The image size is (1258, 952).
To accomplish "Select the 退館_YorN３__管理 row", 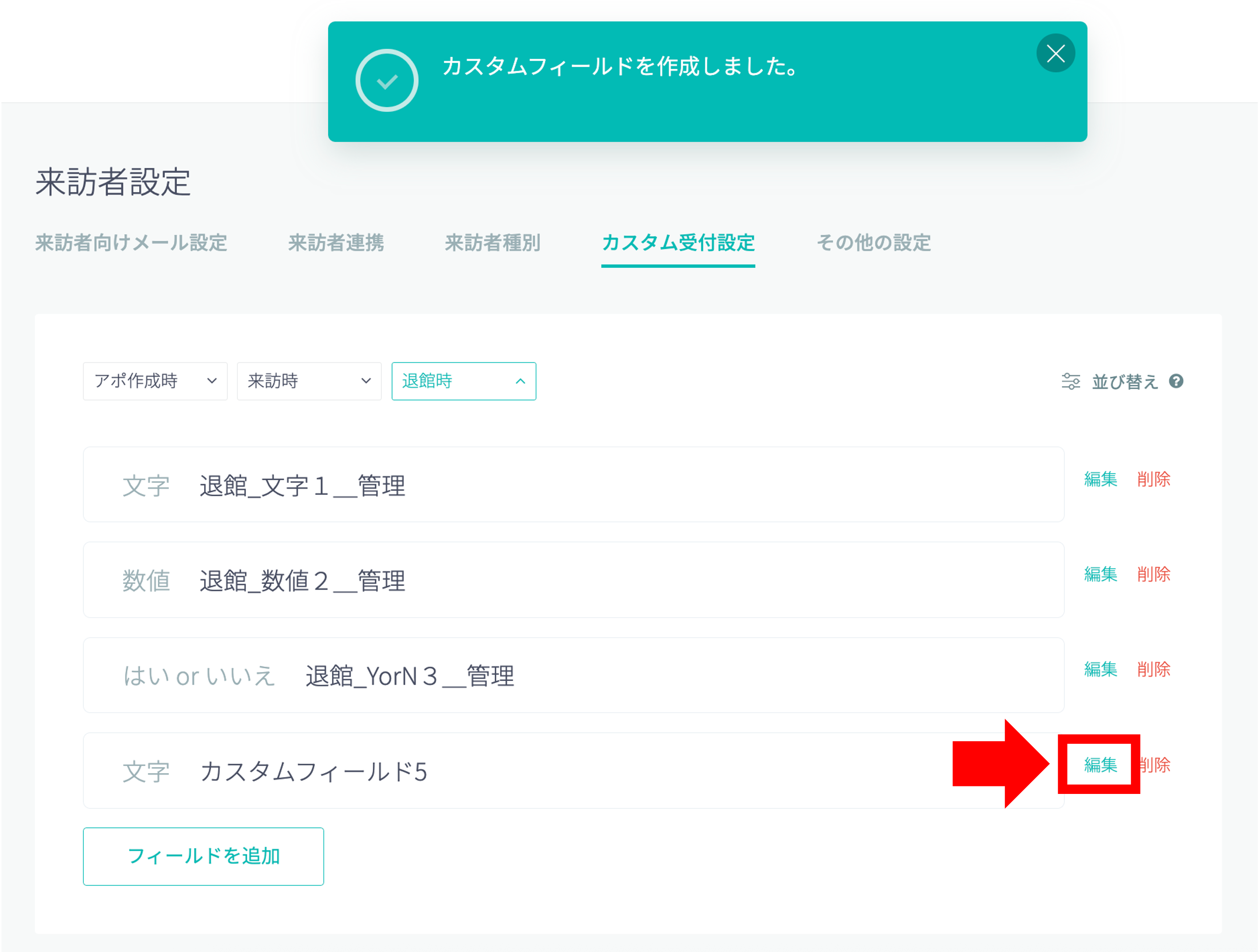I will (573, 675).
